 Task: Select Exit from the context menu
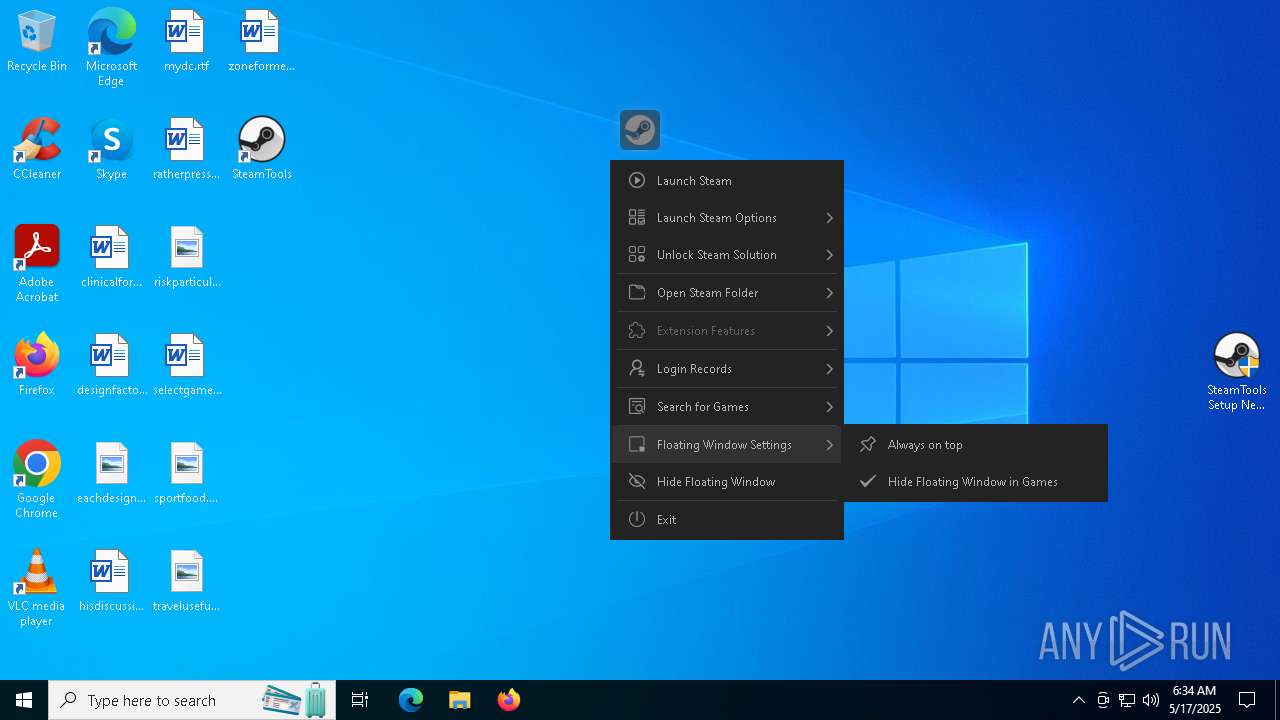coord(727,520)
